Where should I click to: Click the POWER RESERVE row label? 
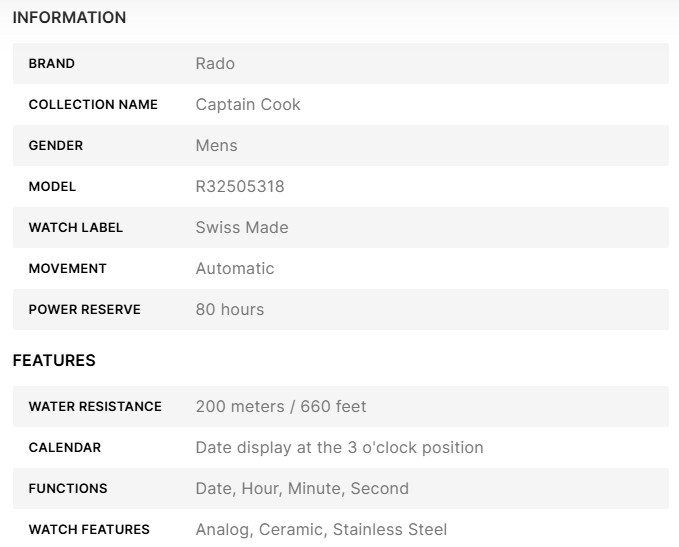(85, 310)
